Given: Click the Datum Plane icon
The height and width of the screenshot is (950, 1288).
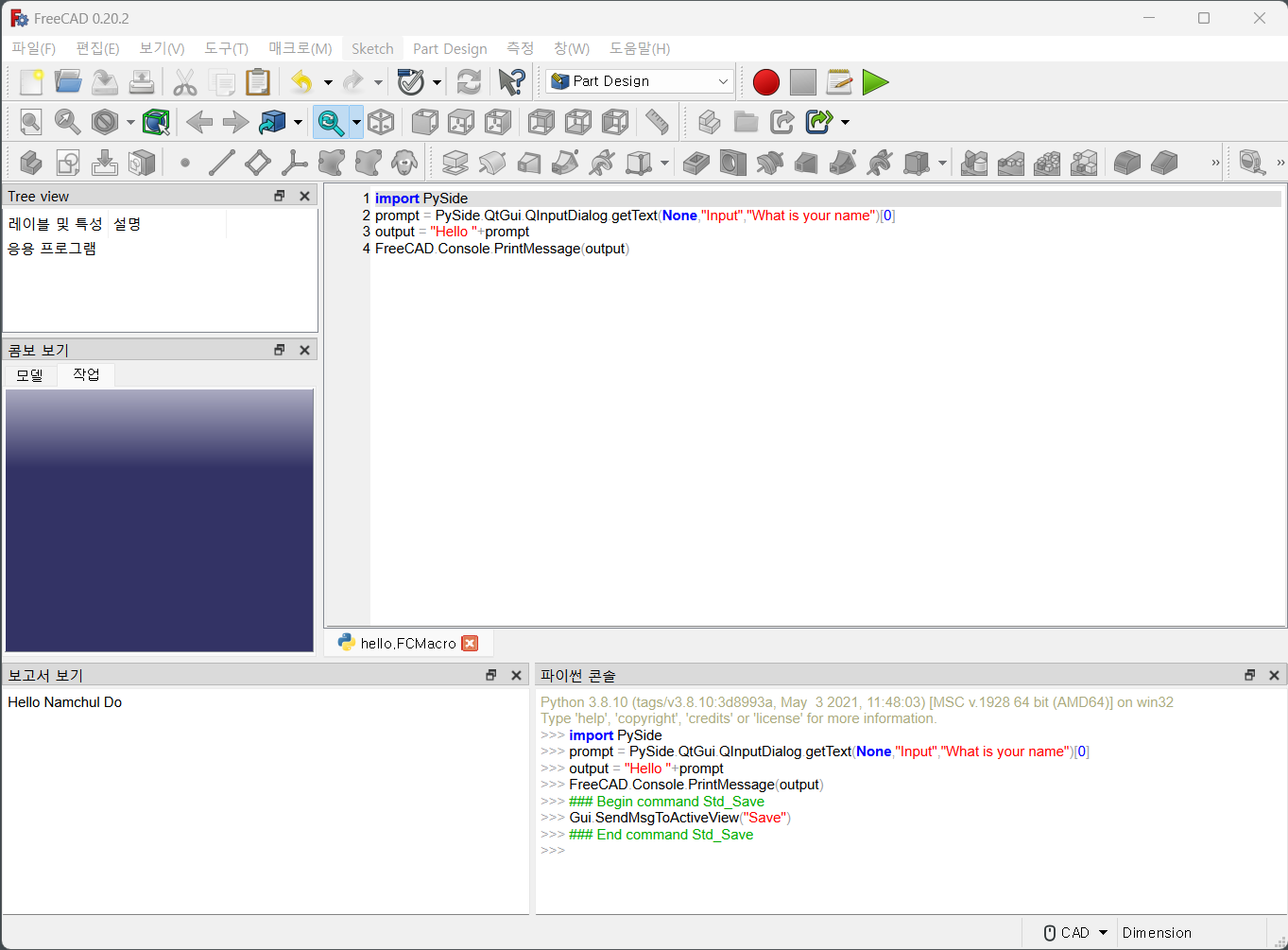Looking at the screenshot, I should click(x=258, y=163).
